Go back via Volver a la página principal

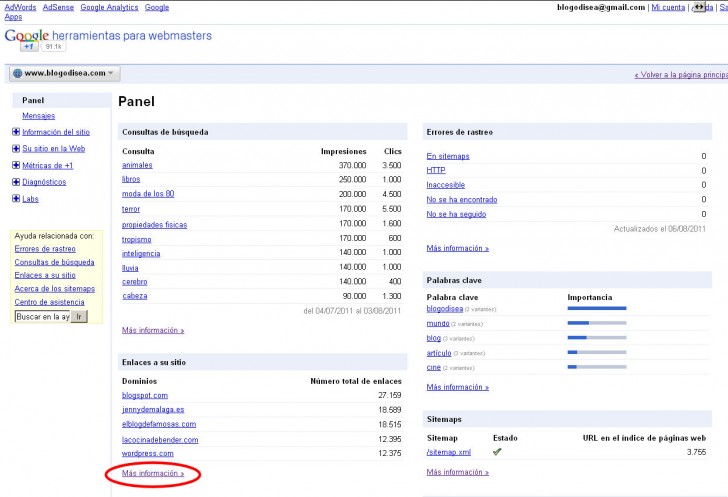coord(680,74)
